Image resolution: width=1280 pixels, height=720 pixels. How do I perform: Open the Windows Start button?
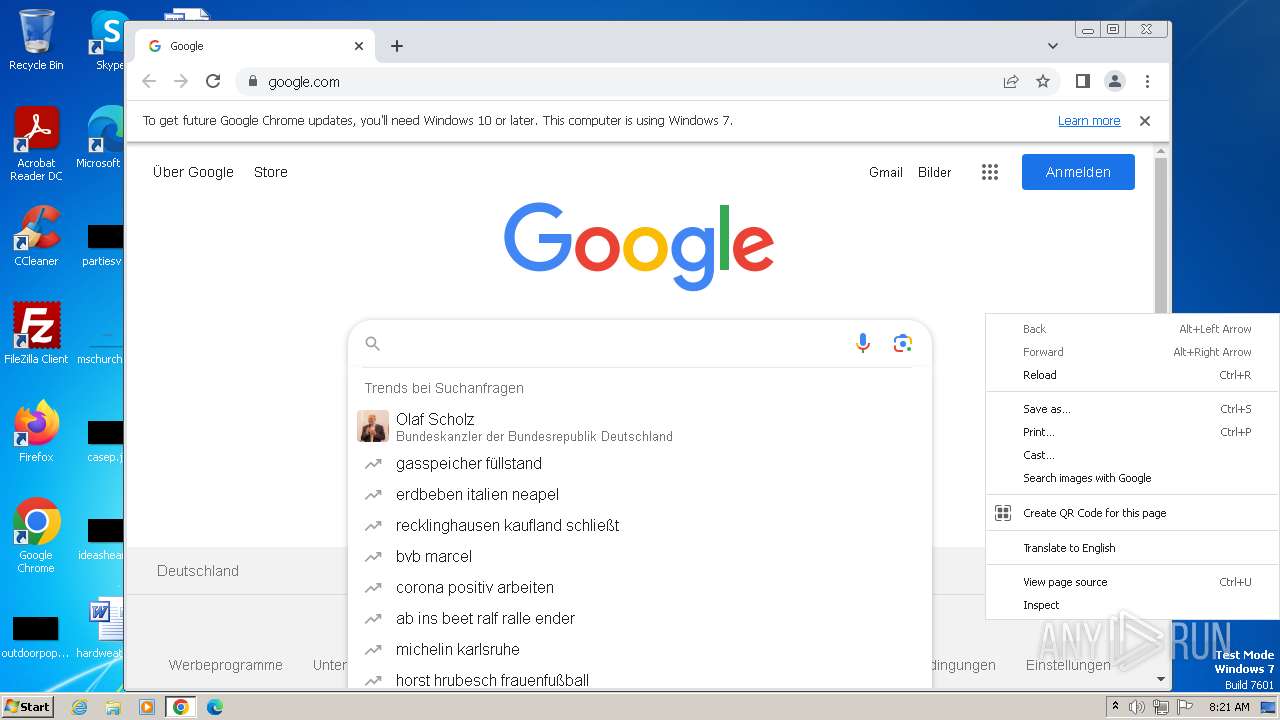coord(27,706)
